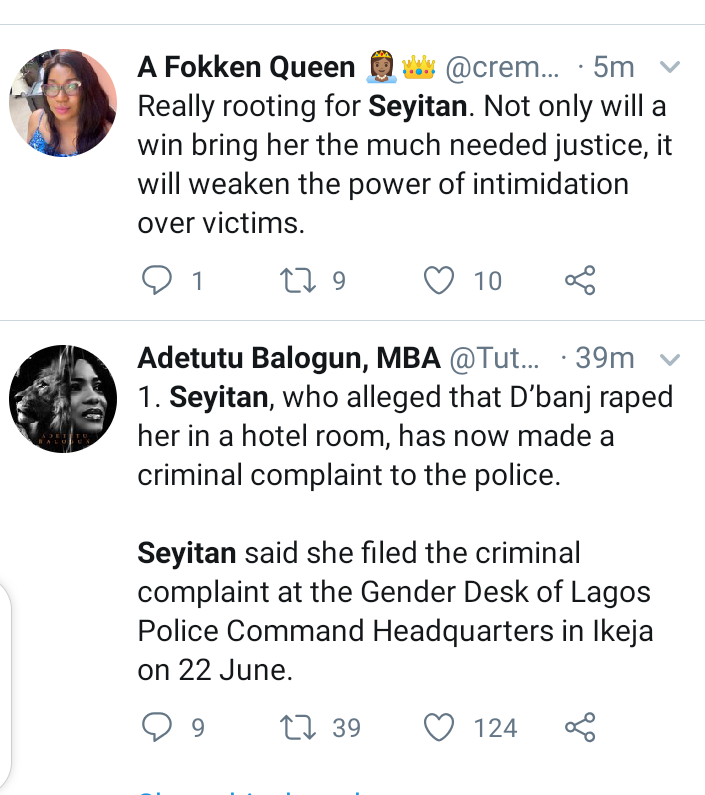Like Adetutu Balogun's tweet
This screenshot has height=795, width=705.
pyautogui.click(x=440, y=727)
